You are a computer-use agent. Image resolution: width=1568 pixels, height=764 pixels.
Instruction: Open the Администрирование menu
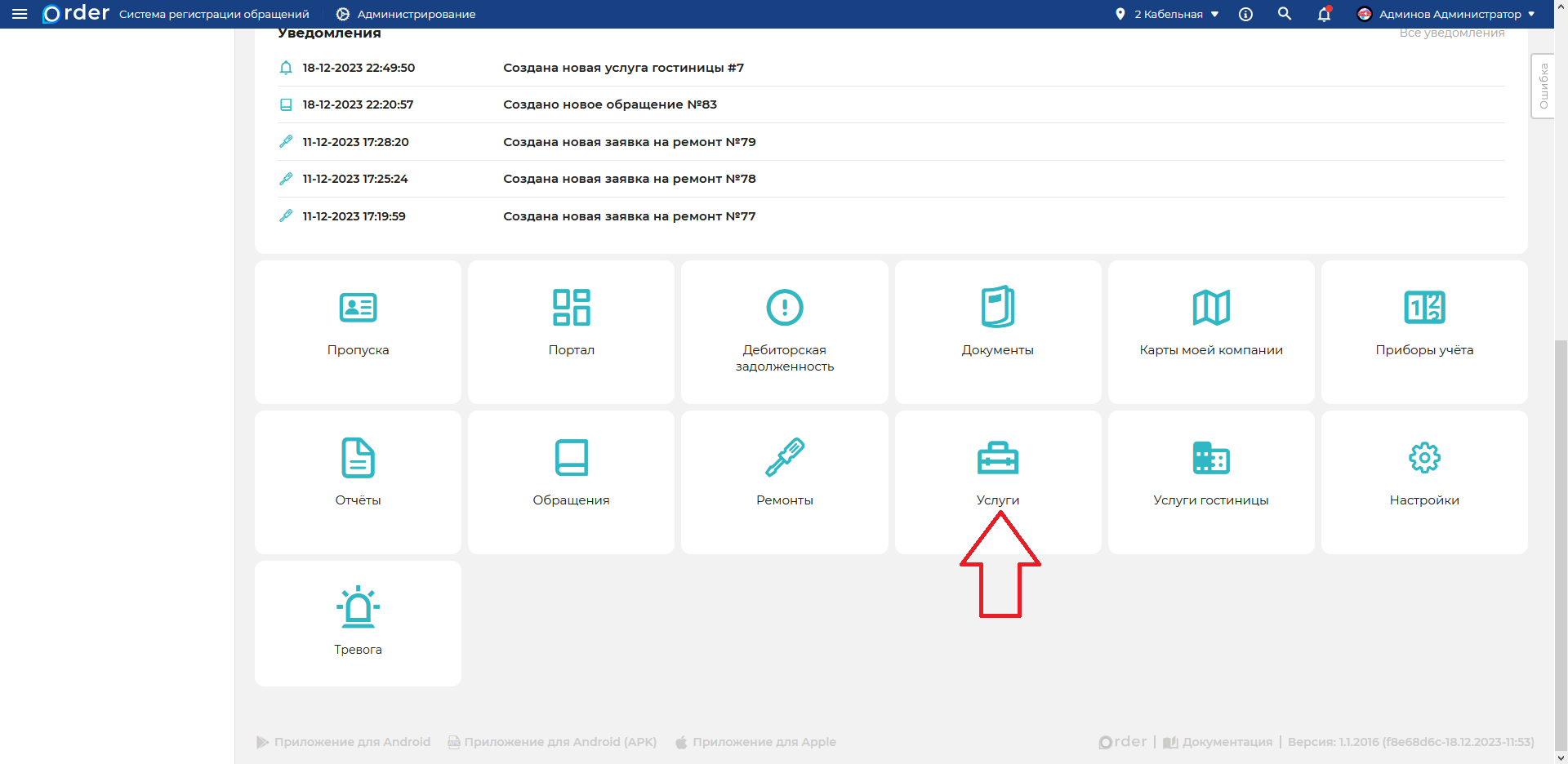tap(406, 14)
